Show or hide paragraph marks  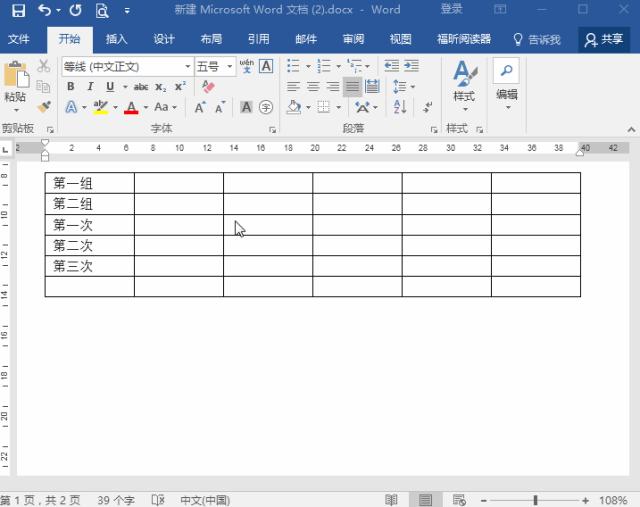click(x=427, y=107)
